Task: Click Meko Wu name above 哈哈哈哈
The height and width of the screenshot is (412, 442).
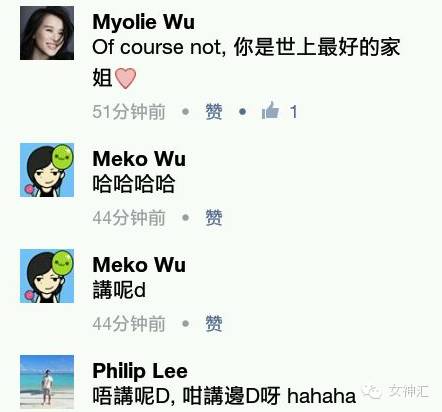Action: coord(139,159)
